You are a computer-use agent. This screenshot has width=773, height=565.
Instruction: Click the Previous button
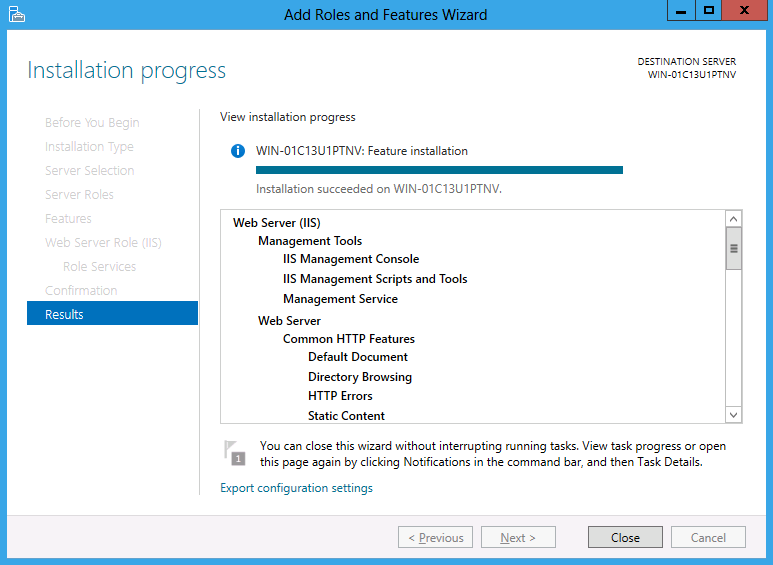[x=435, y=537]
